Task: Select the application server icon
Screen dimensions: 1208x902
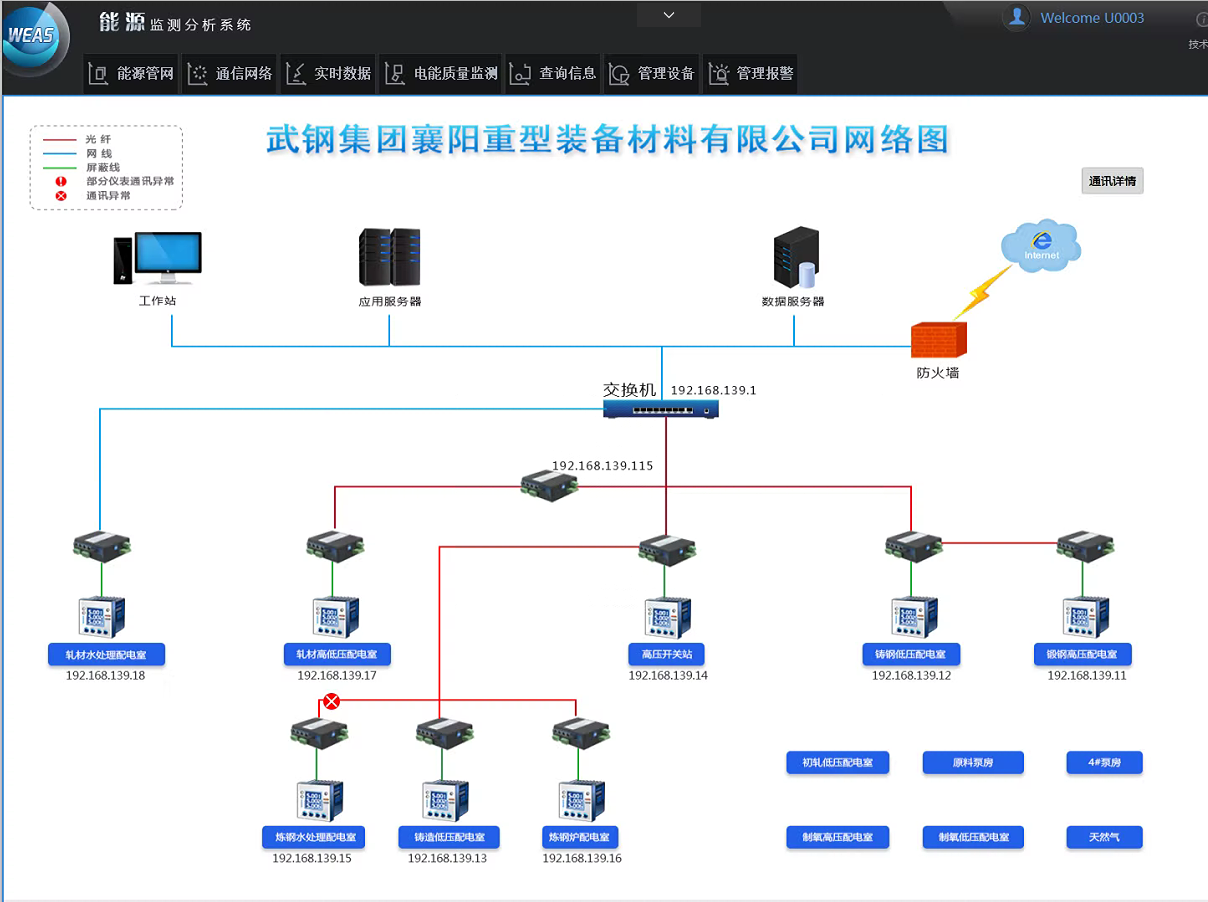Action: pos(389,258)
